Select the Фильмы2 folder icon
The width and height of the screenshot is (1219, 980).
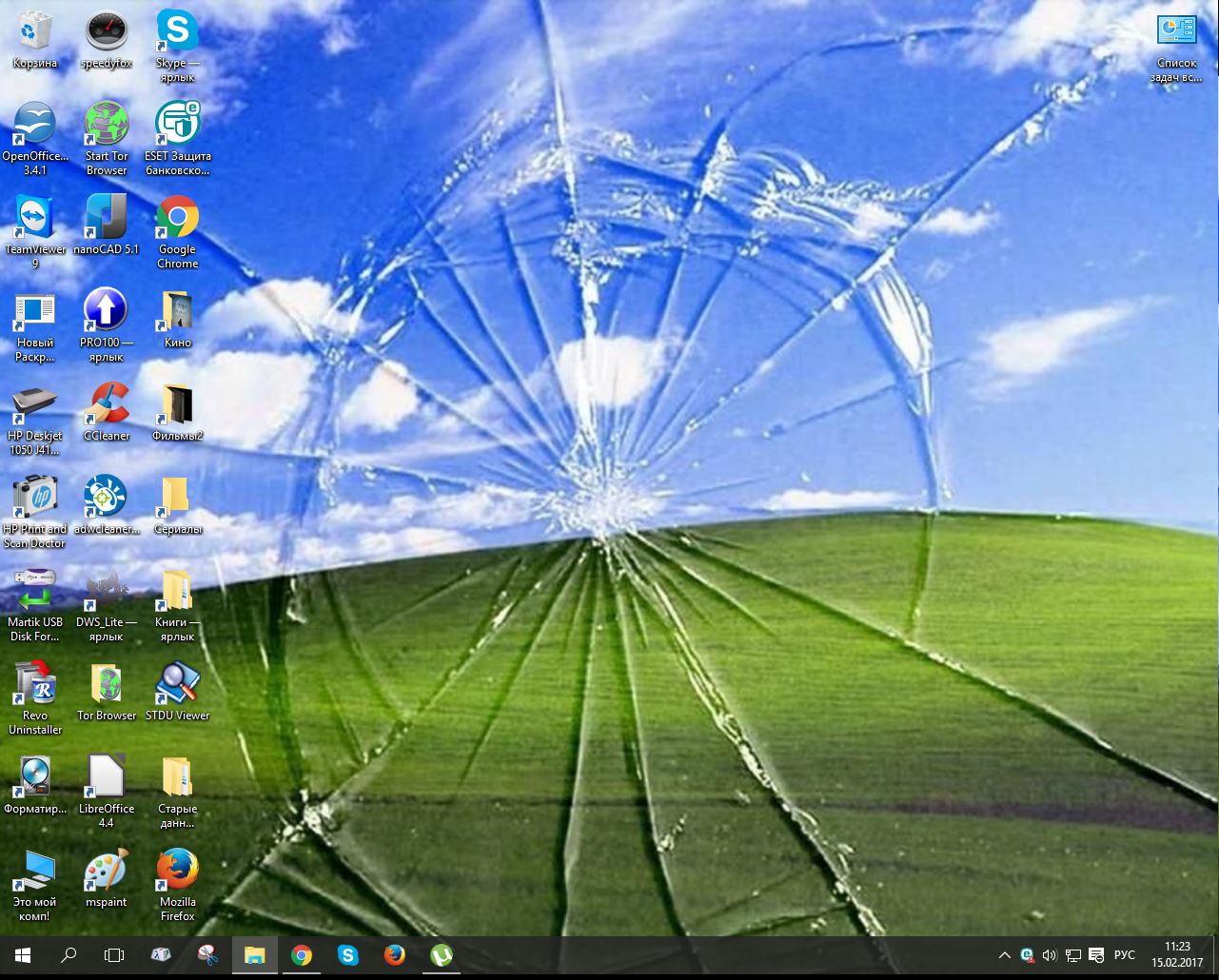coord(178,412)
